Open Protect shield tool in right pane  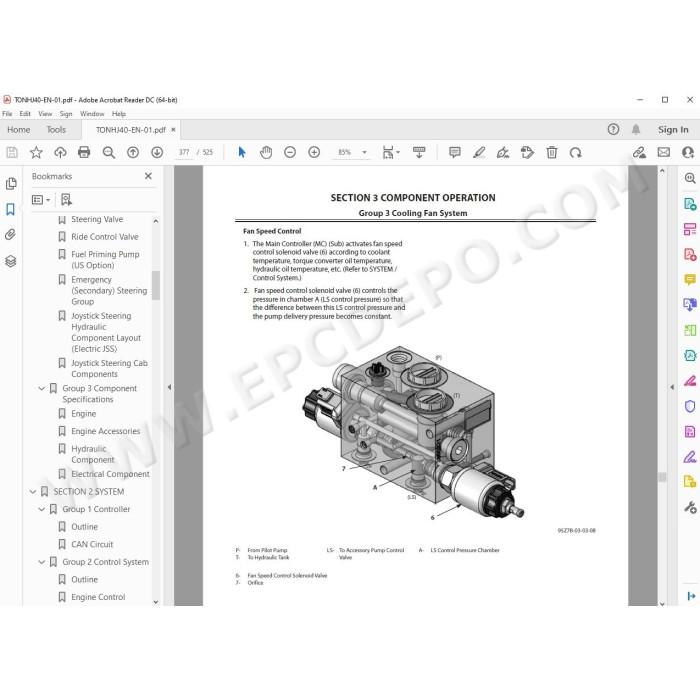pos(690,406)
